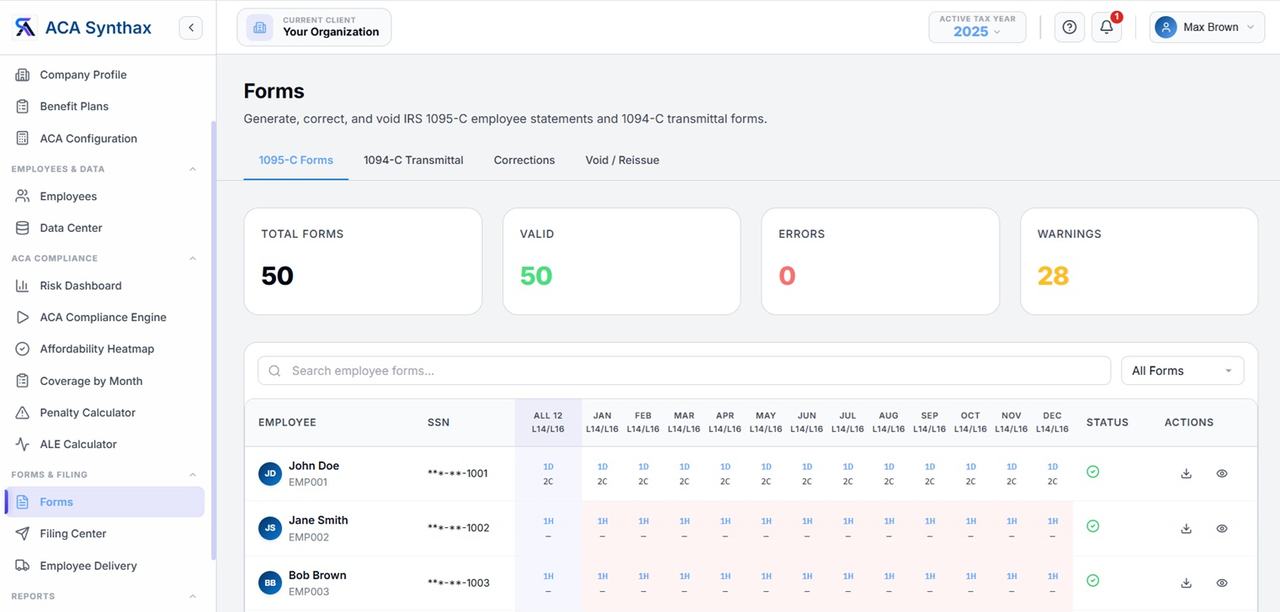Click the search magnifier icon
This screenshot has height=612, width=1280.
tap(275, 371)
